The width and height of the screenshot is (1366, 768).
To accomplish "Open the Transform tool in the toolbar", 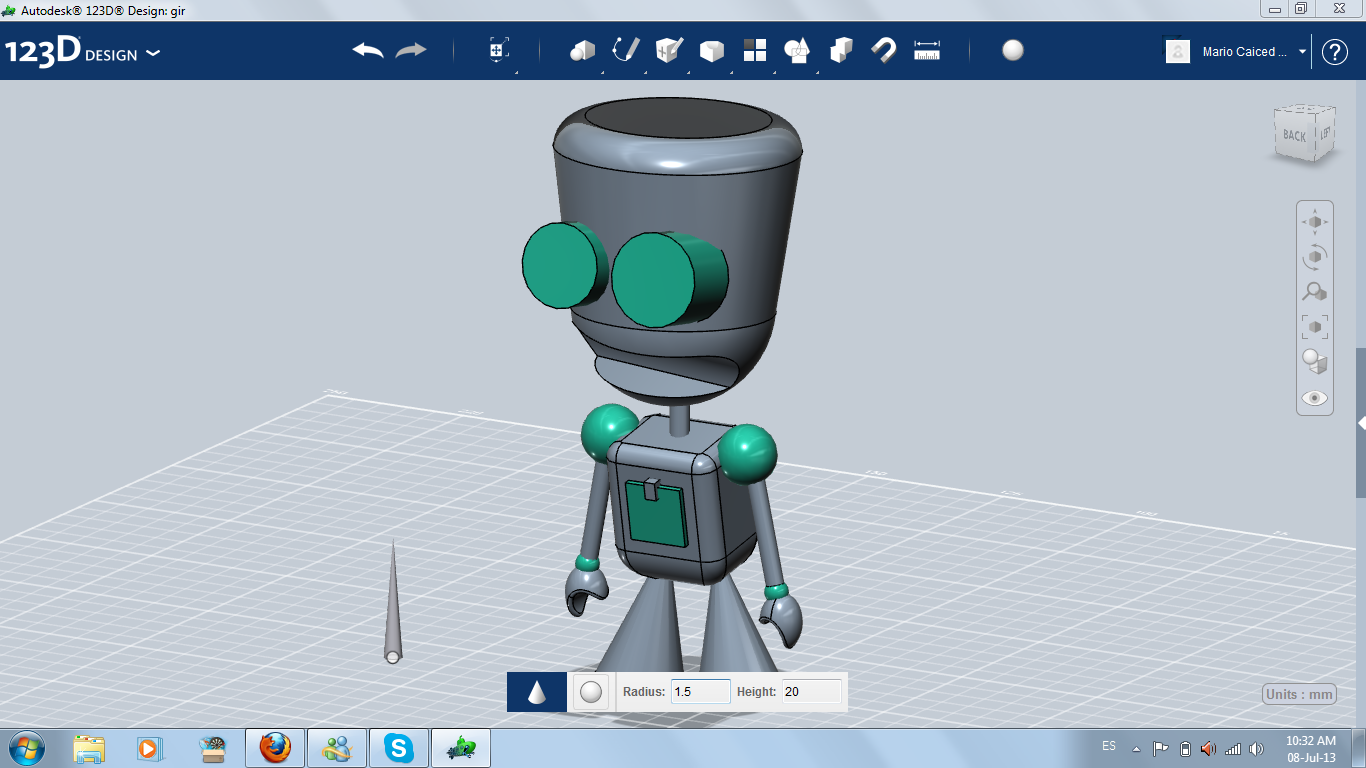I will (x=498, y=50).
